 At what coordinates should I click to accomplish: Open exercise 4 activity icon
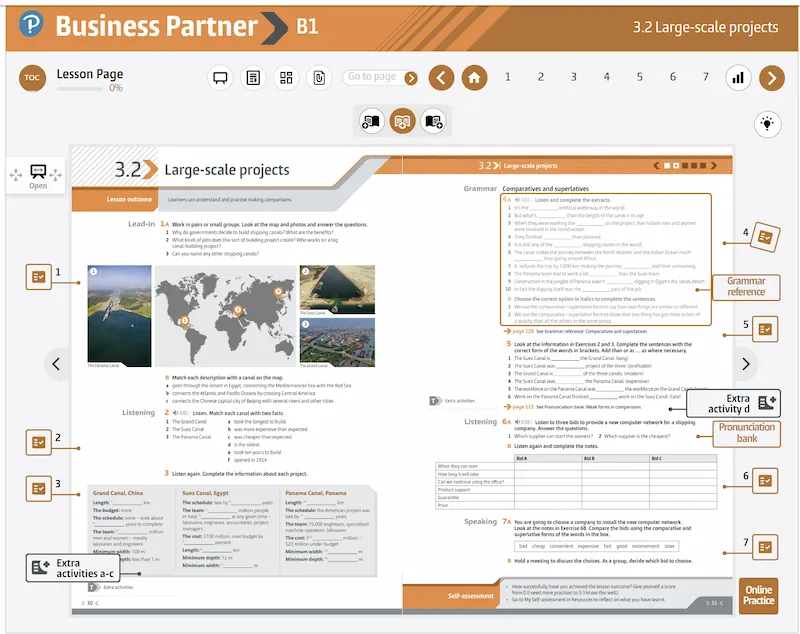765,237
